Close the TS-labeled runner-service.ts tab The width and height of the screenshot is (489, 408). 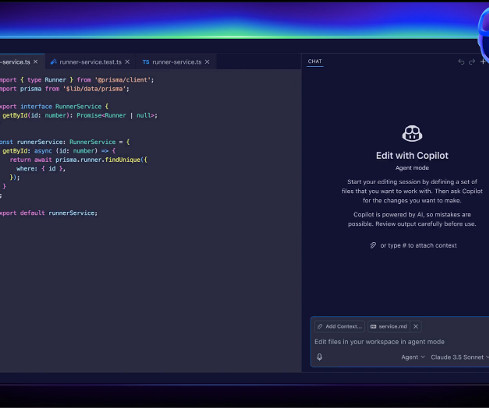[x=207, y=62]
